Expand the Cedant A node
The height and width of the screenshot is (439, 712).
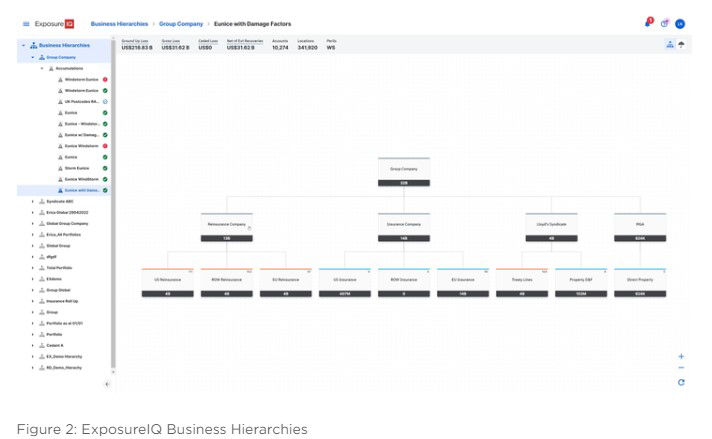[32, 345]
